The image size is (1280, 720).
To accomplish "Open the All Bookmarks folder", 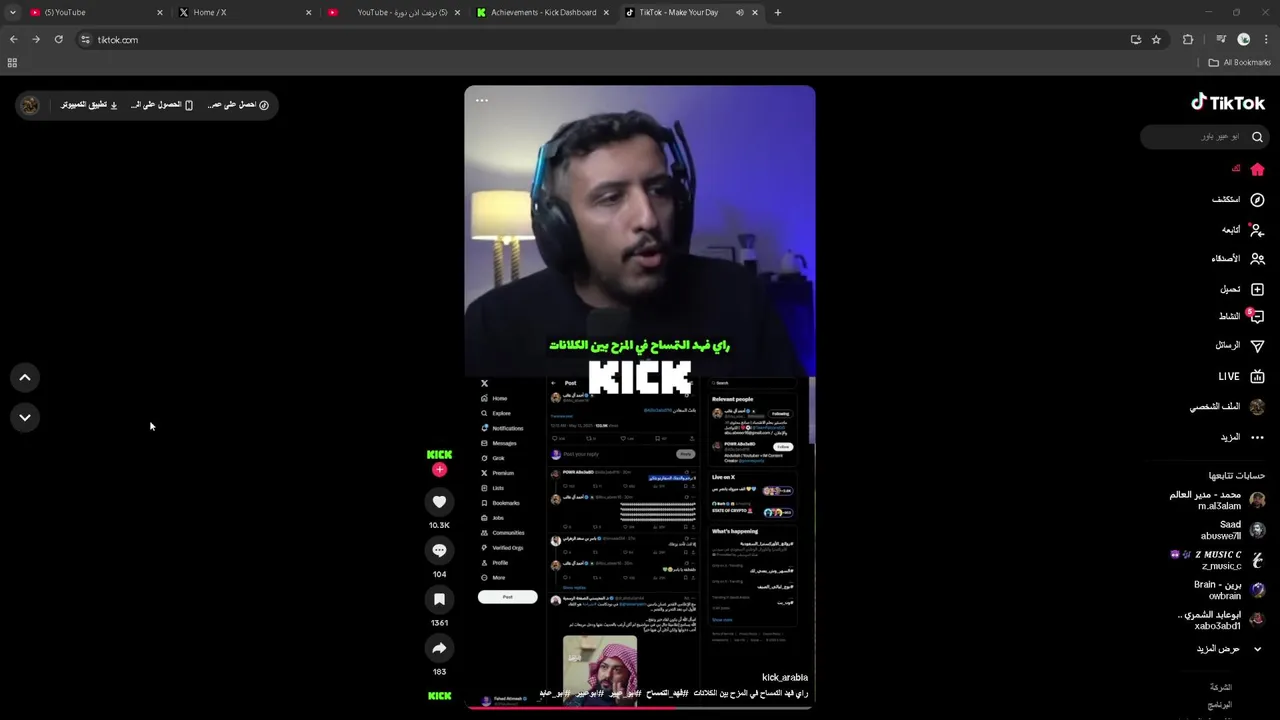I will point(1239,62).
